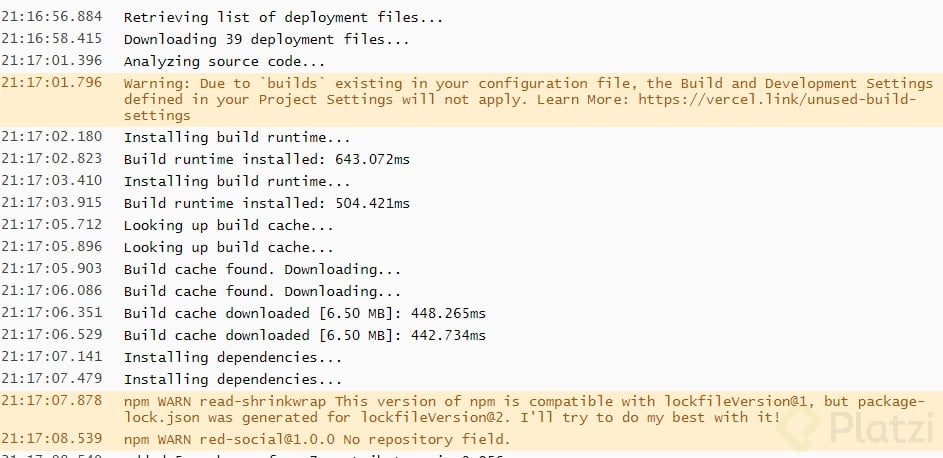This screenshot has height=458, width=943.
Task: Click the 21:17:01.796 warning timestamp
Action: (x=51, y=82)
